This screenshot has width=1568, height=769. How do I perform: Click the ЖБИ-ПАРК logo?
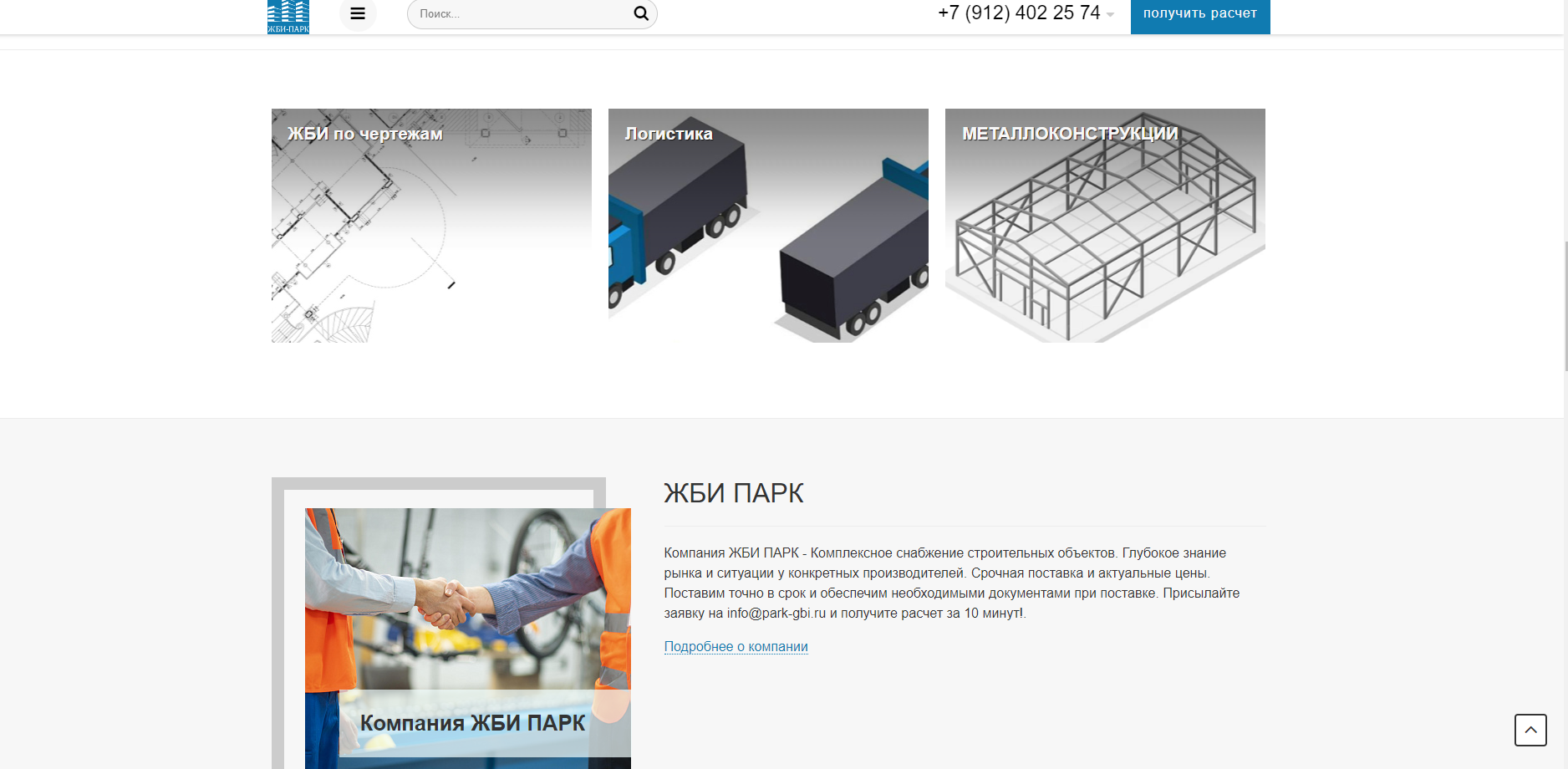(288, 16)
